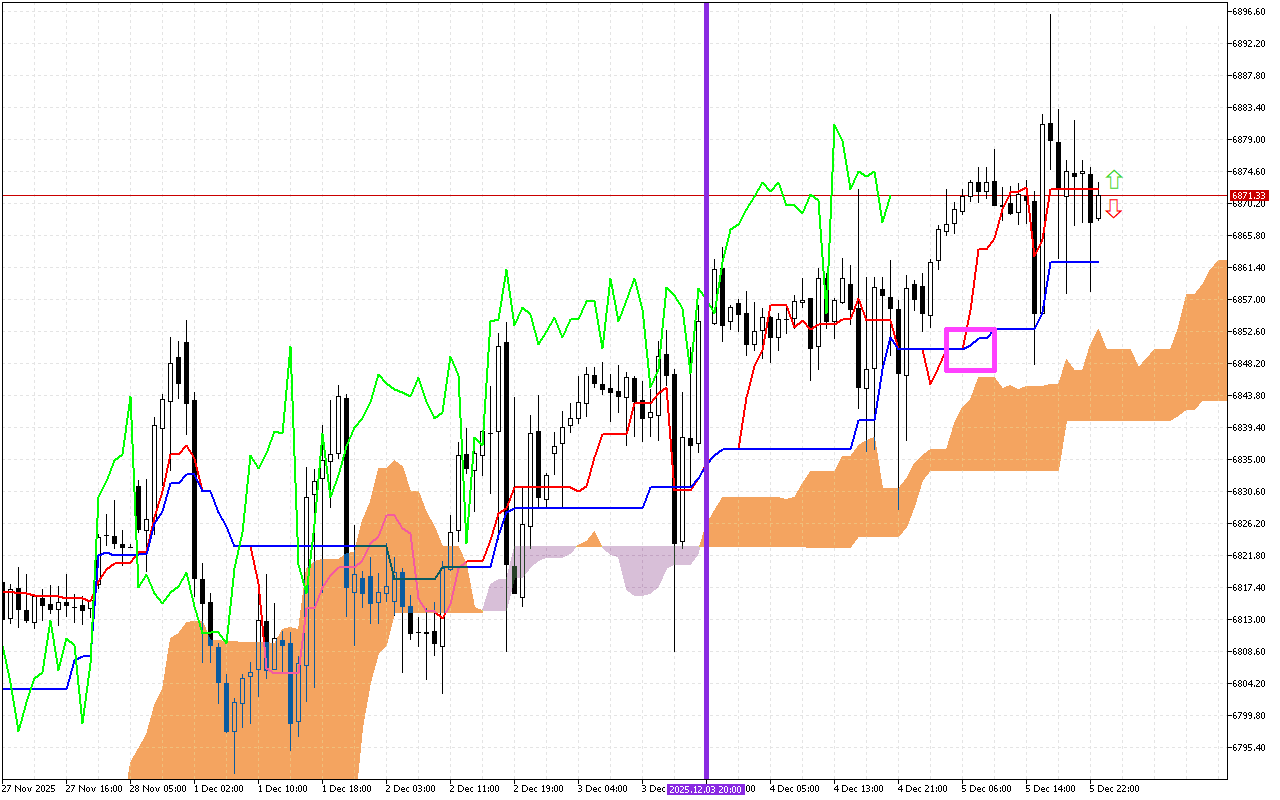Click the red sell arrow icon
The width and height of the screenshot is (1280, 800).
[1114, 209]
